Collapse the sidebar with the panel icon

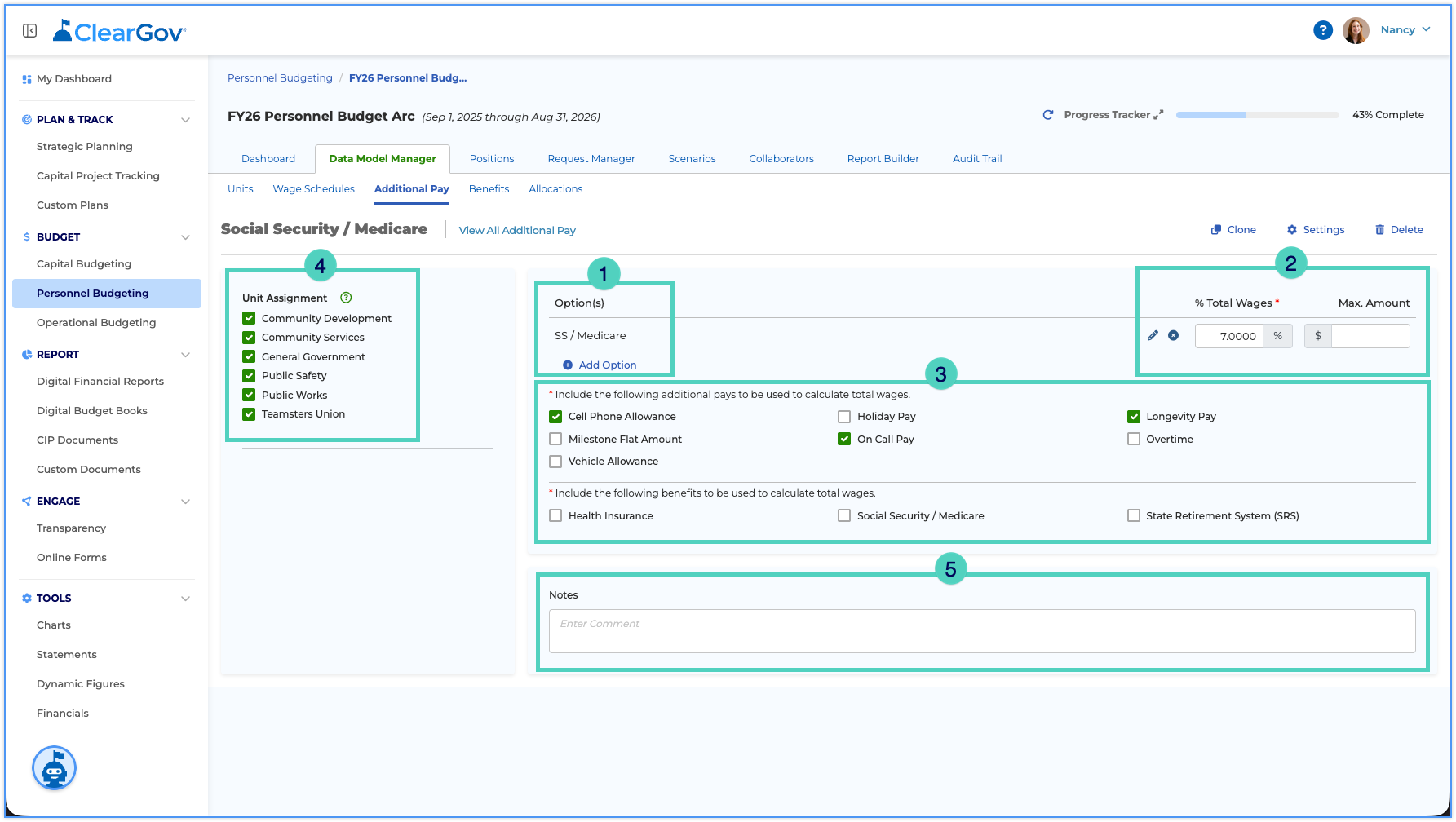(x=30, y=31)
